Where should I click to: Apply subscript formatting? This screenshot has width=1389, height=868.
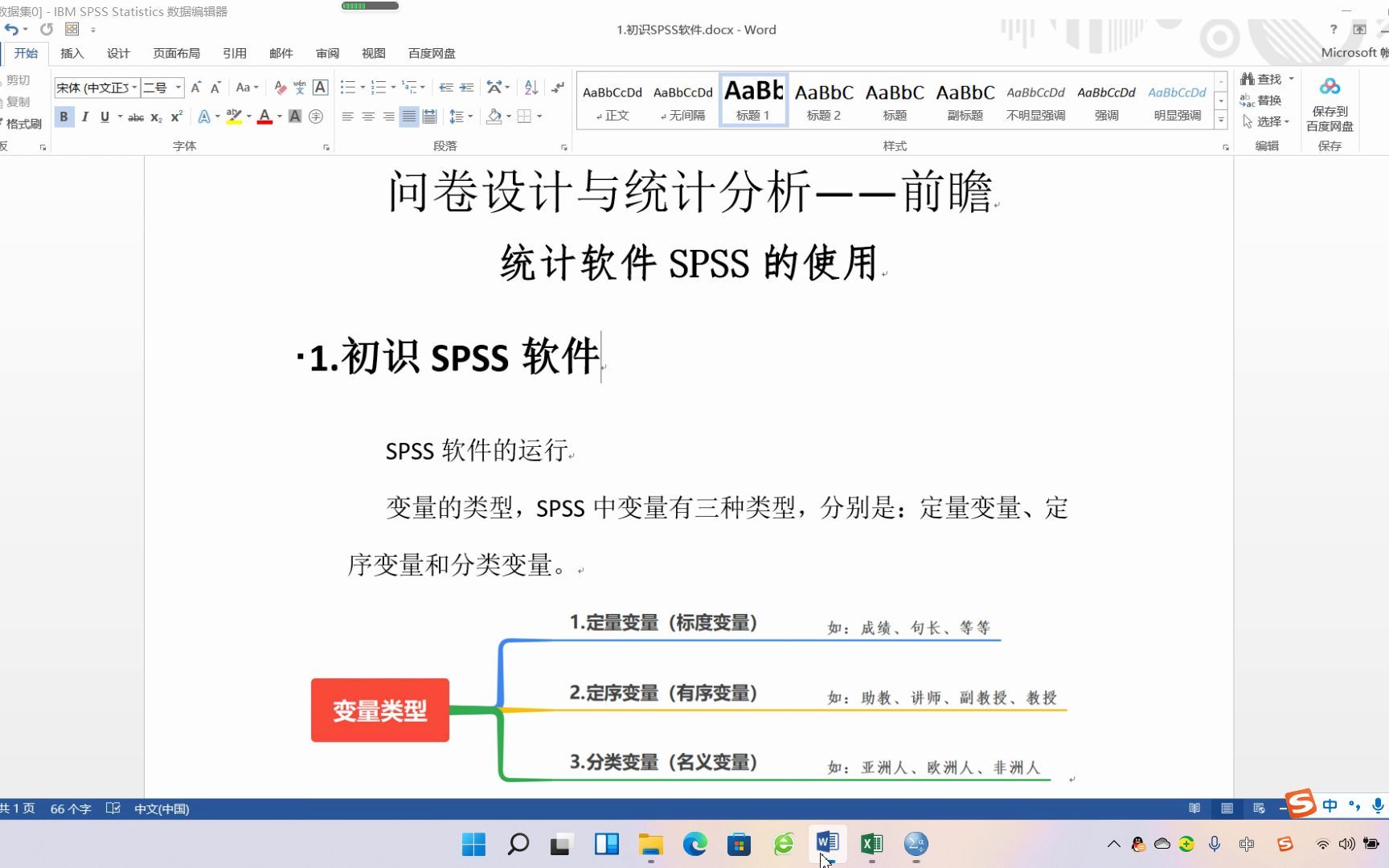tap(157, 117)
